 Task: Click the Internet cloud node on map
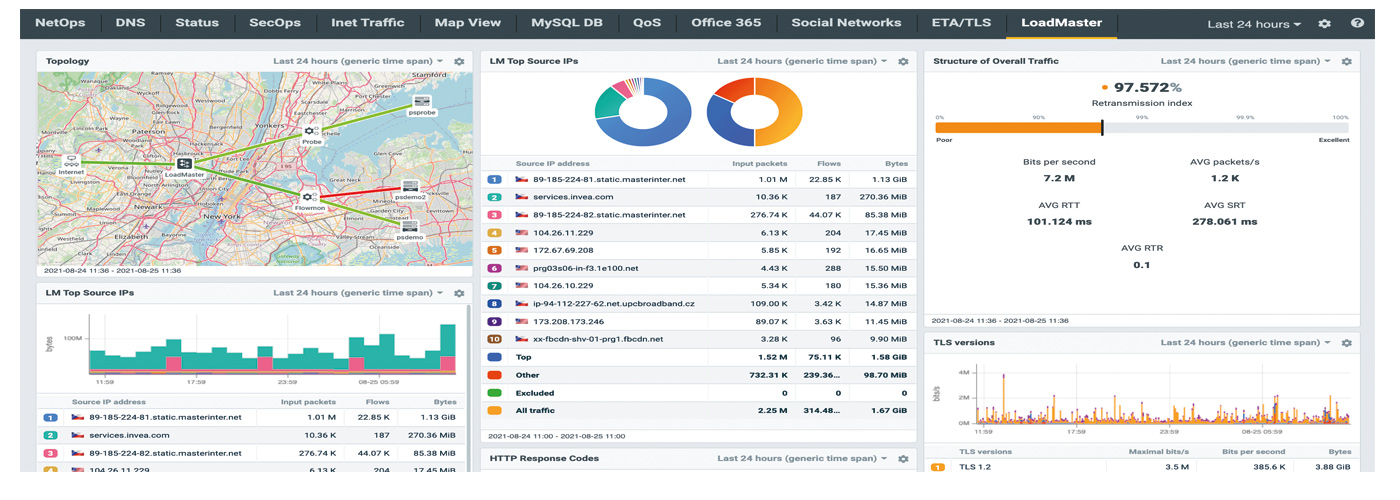click(x=71, y=160)
